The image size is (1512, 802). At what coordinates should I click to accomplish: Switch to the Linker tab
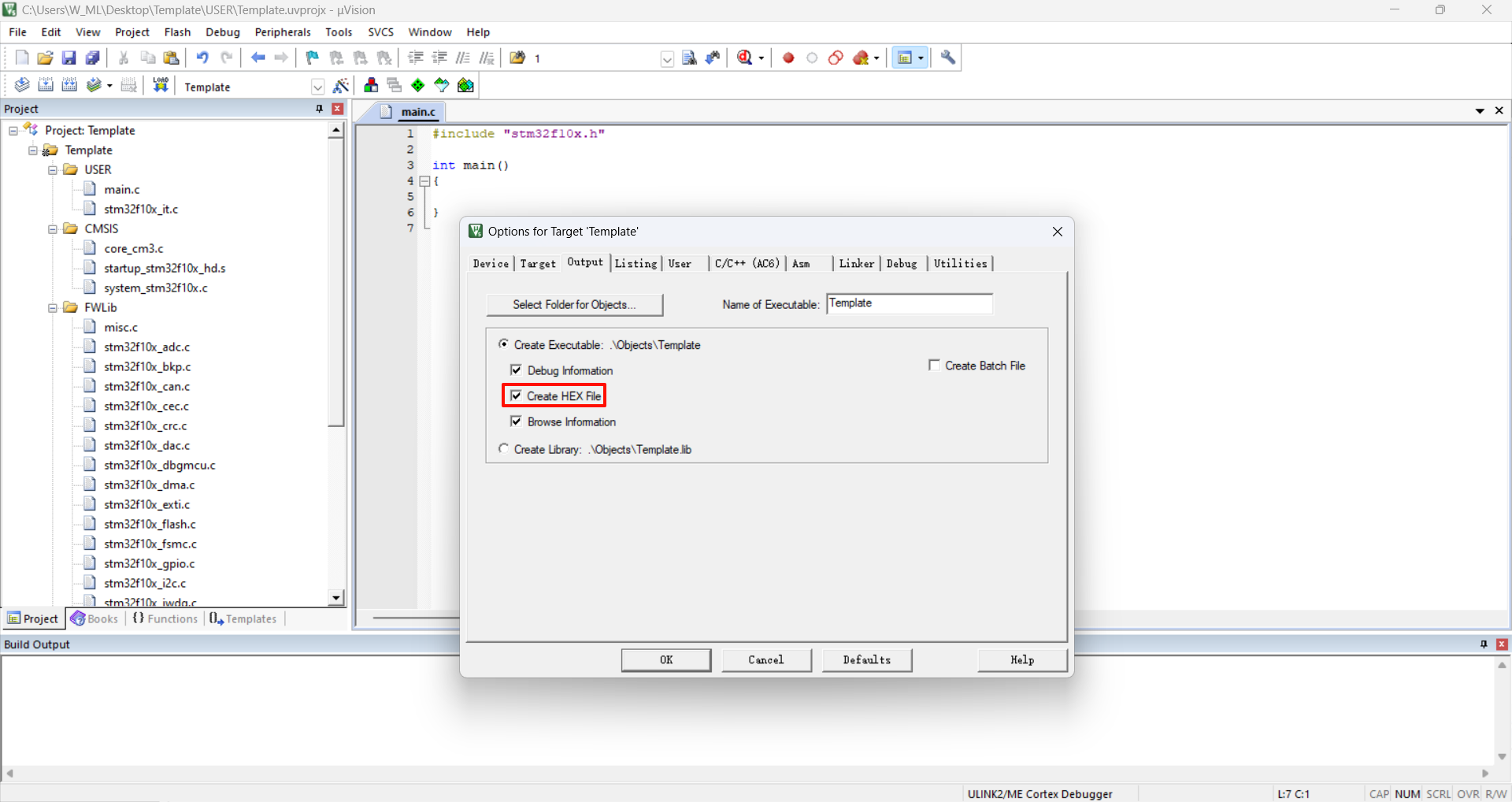coord(856,263)
